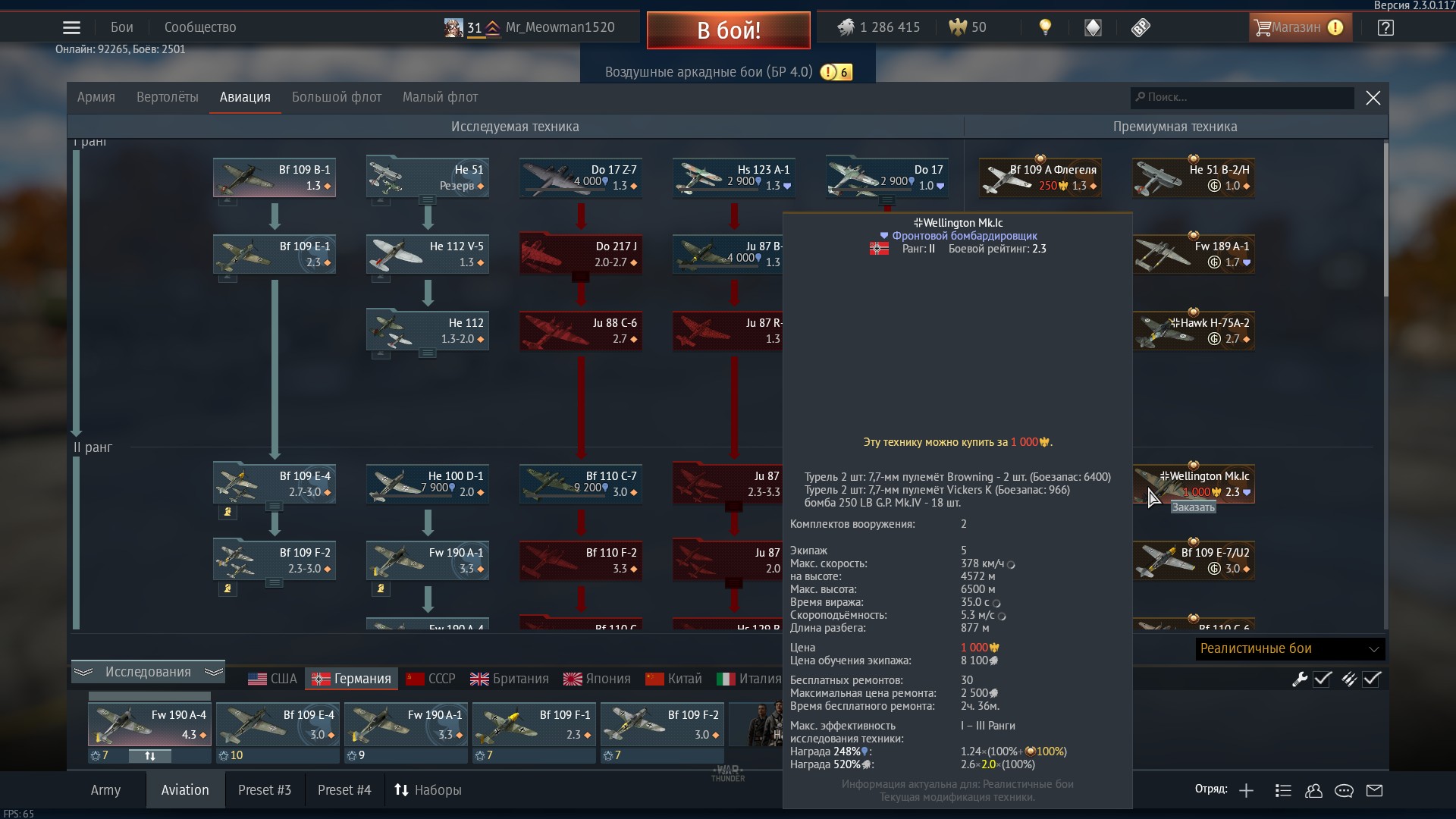The image size is (1456, 819).
Task: Select the locked Do 217 J card
Action: pyautogui.click(x=581, y=254)
